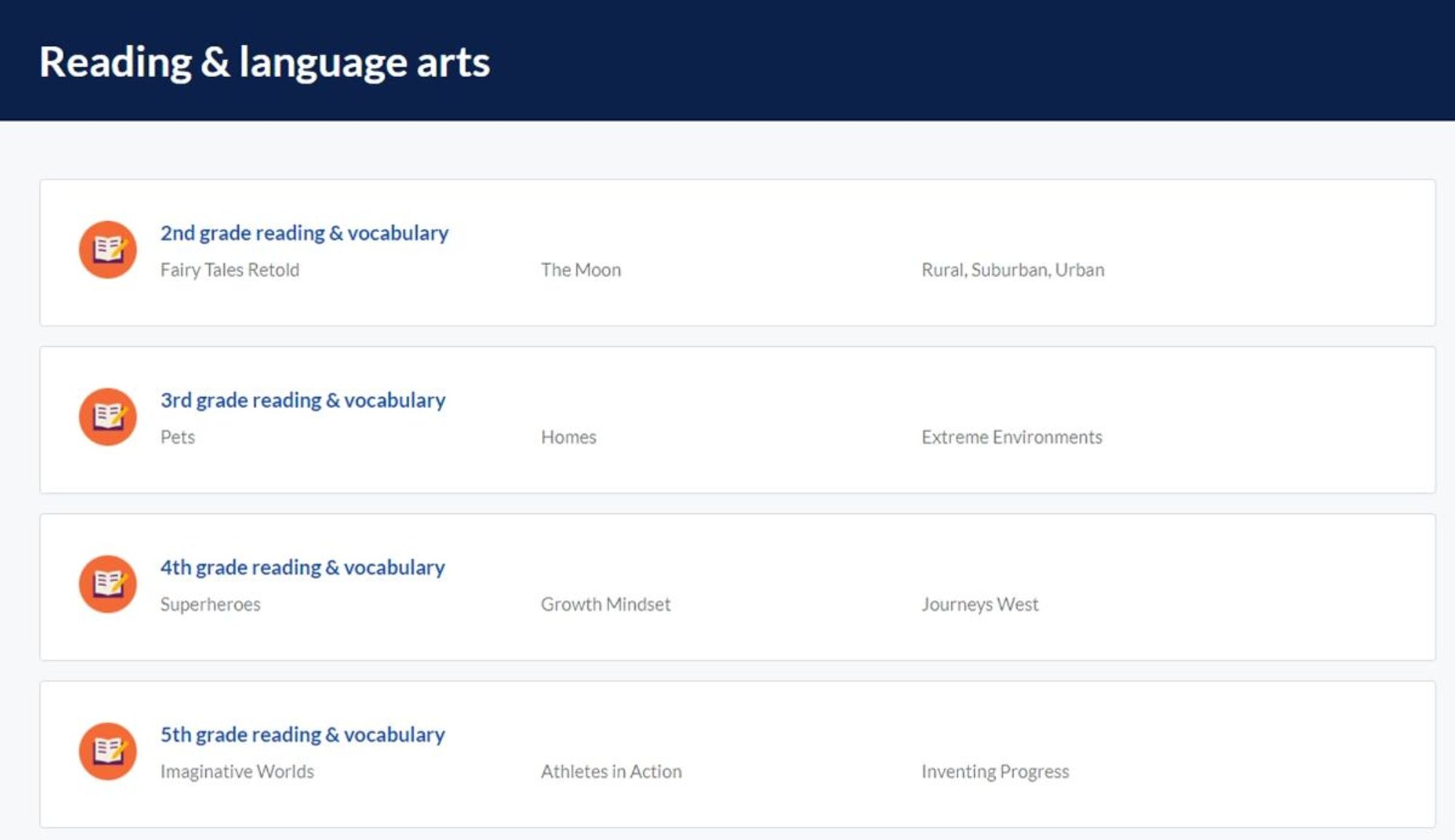Open the Imaginative Worlds unit
This screenshot has width=1455, height=840.
click(x=237, y=772)
